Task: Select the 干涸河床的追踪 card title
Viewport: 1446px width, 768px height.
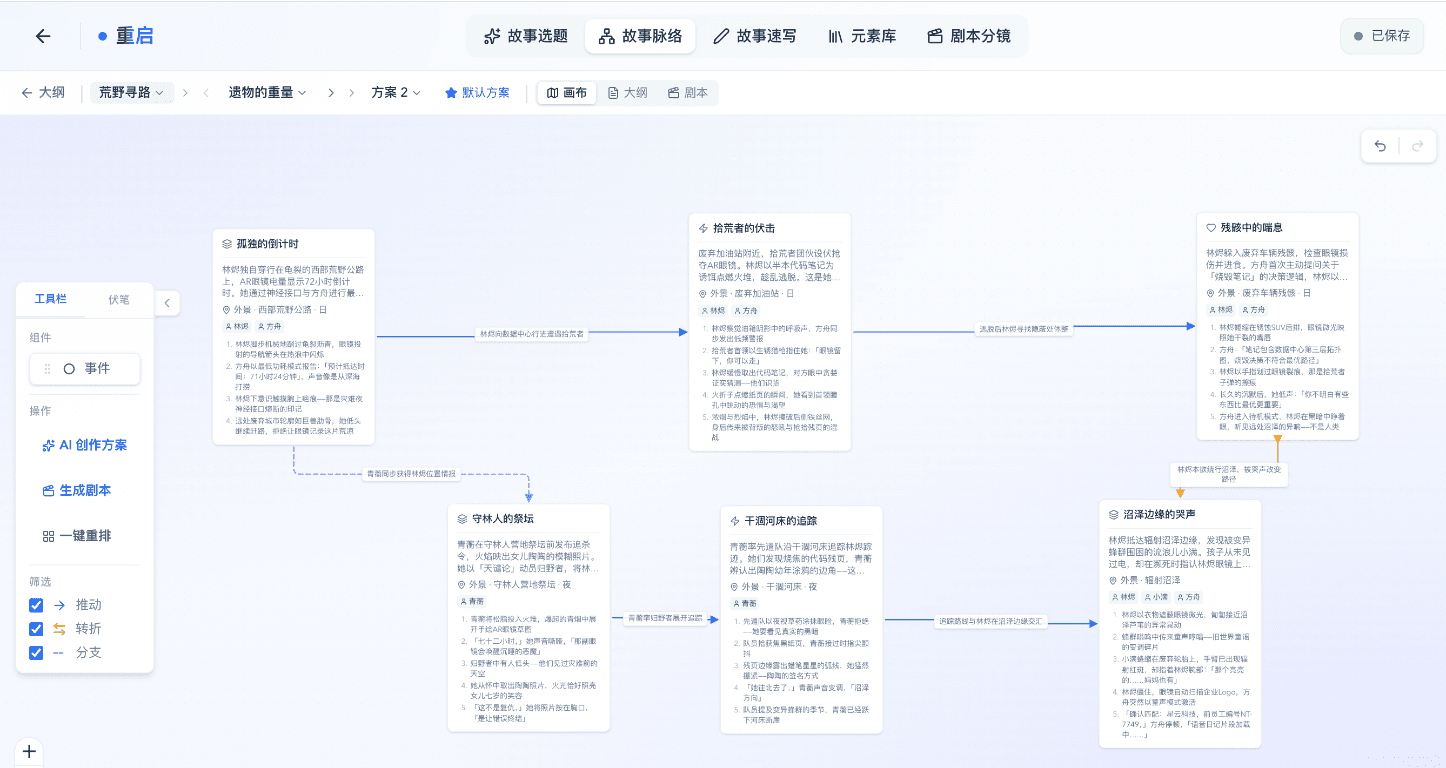Action: point(781,521)
